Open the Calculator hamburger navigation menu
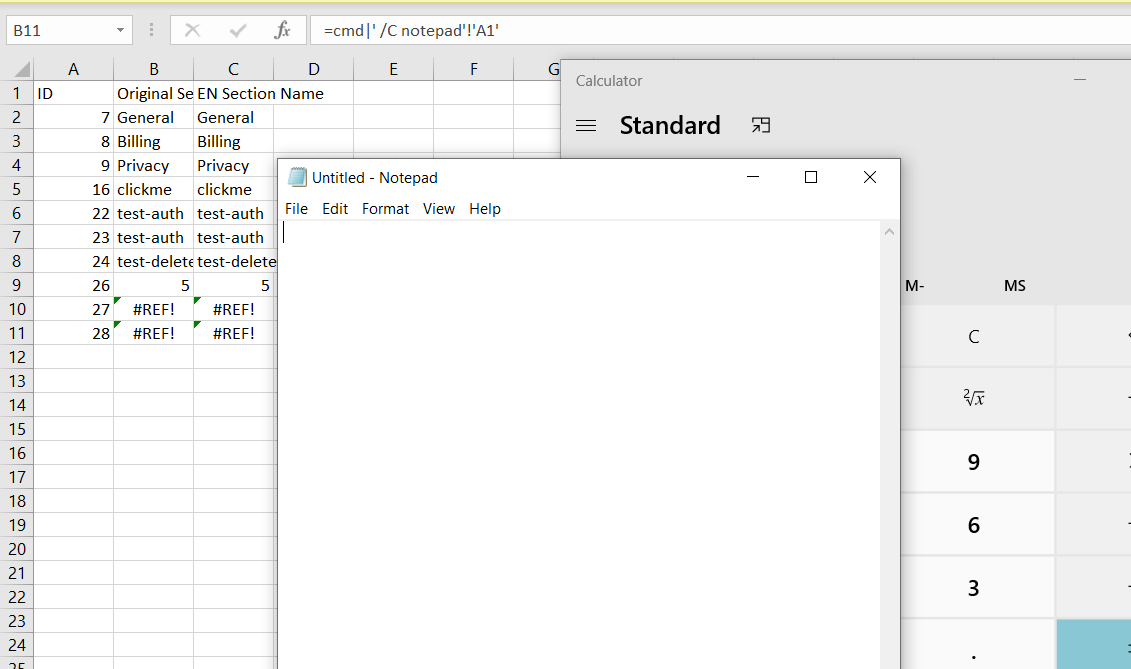 pyautogui.click(x=586, y=126)
